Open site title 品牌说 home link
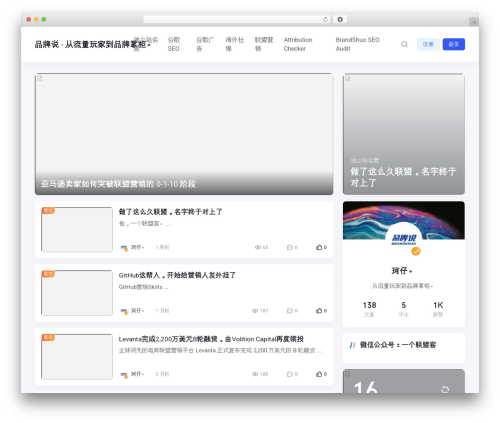 coord(93,44)
